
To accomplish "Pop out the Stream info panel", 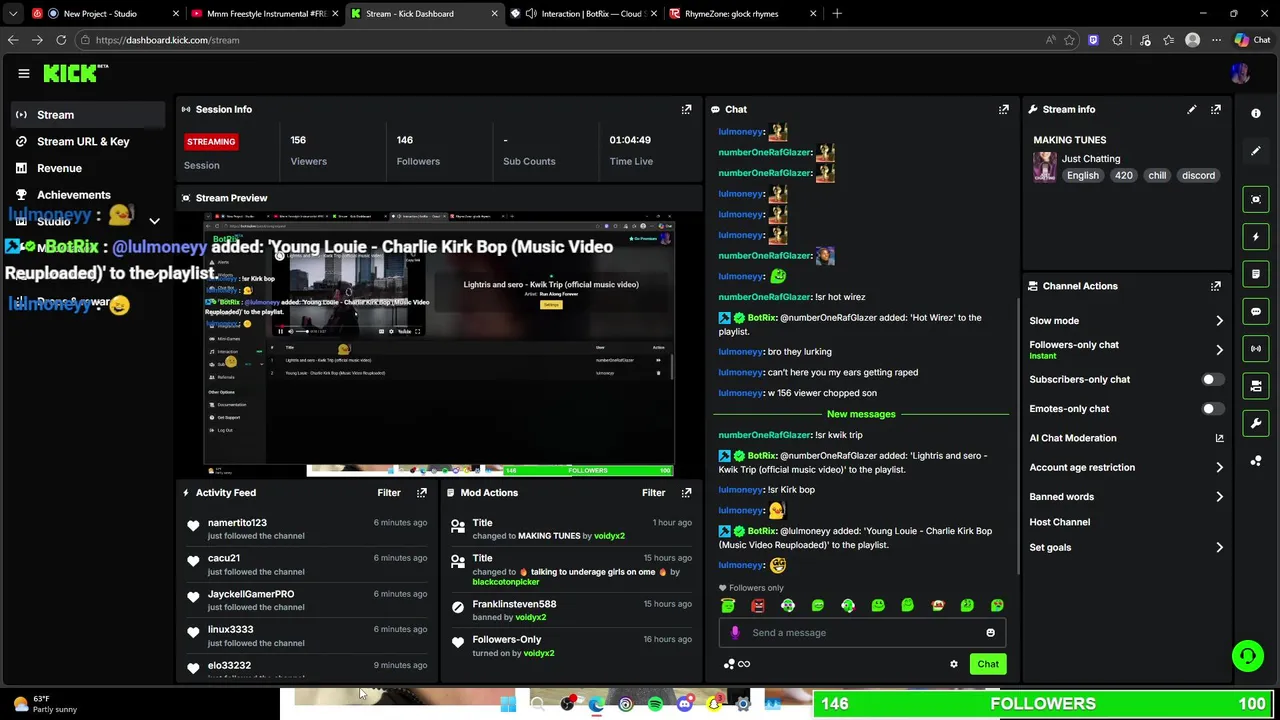I will pos(1216,109).
